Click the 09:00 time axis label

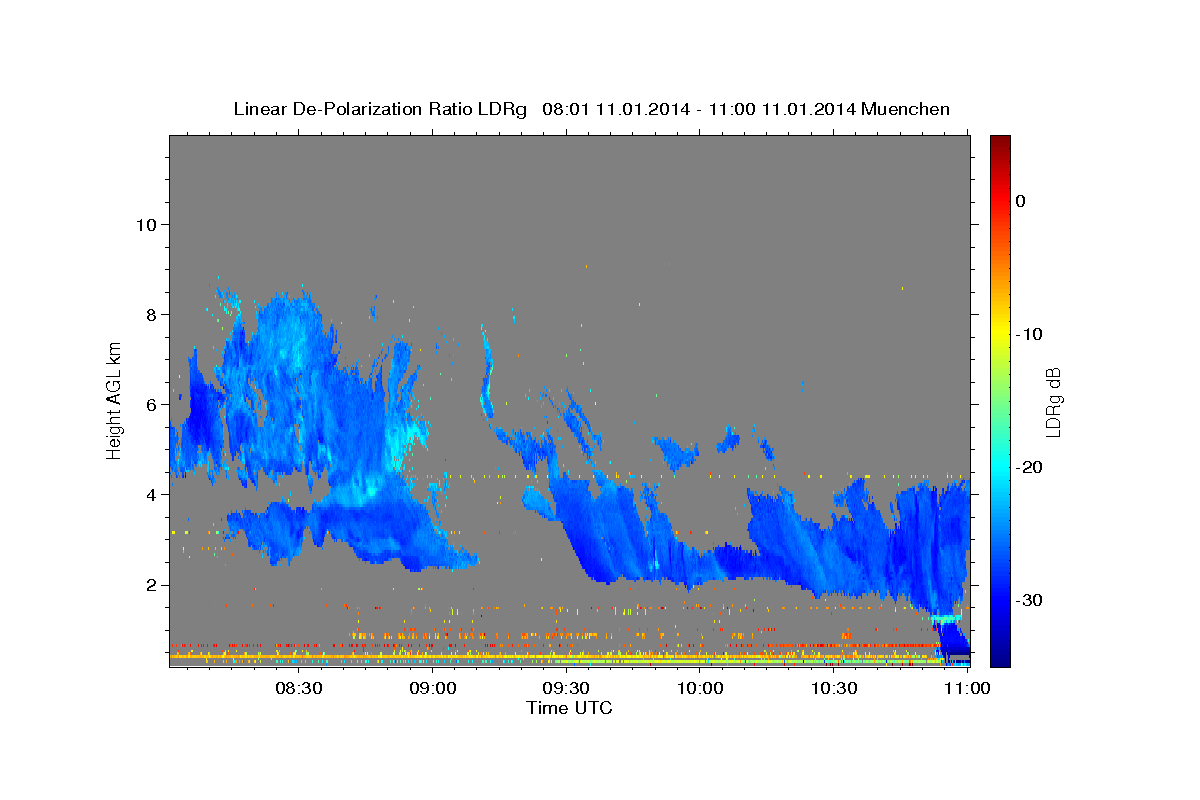432,688
